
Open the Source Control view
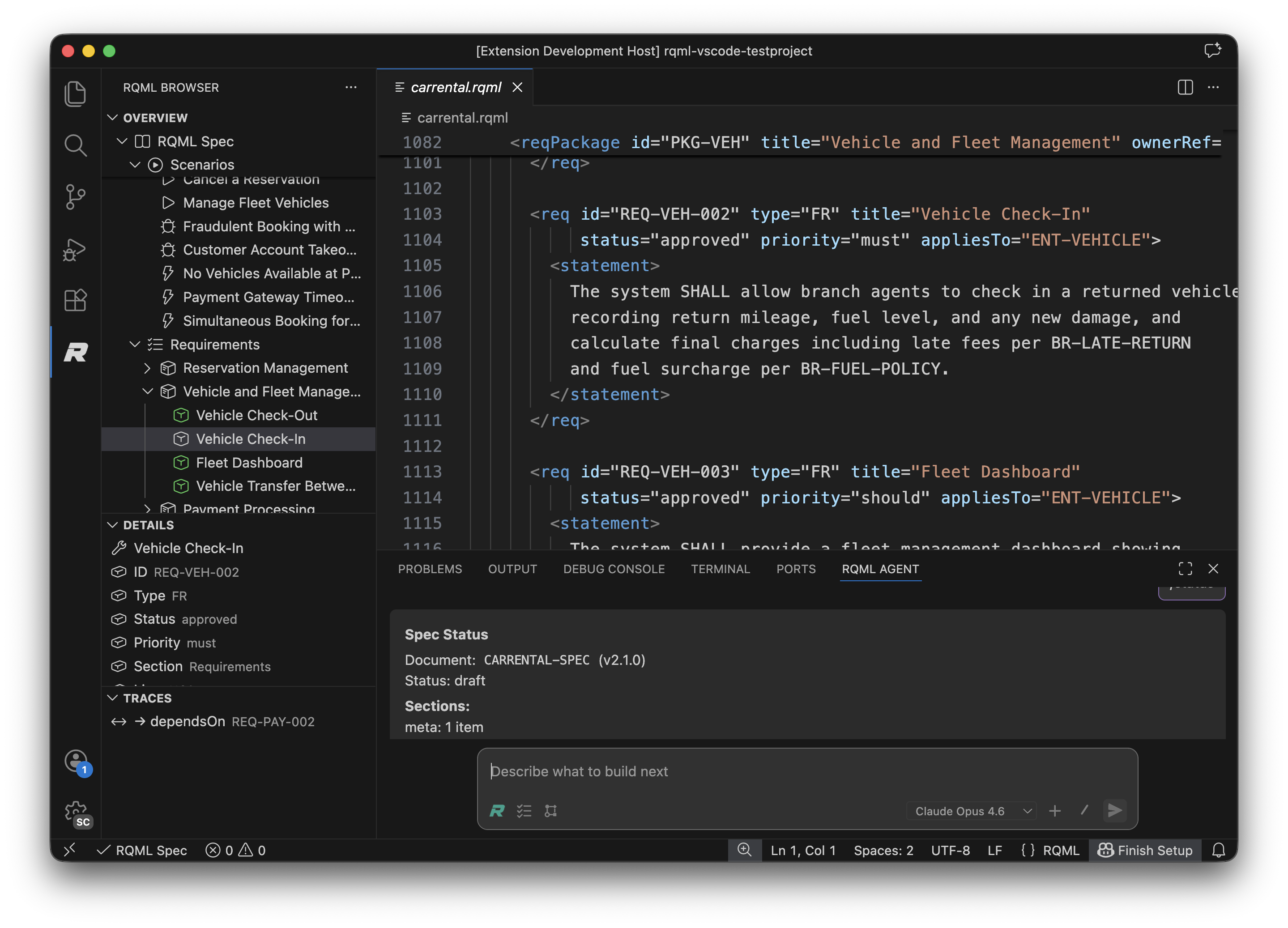coord(76,196)
